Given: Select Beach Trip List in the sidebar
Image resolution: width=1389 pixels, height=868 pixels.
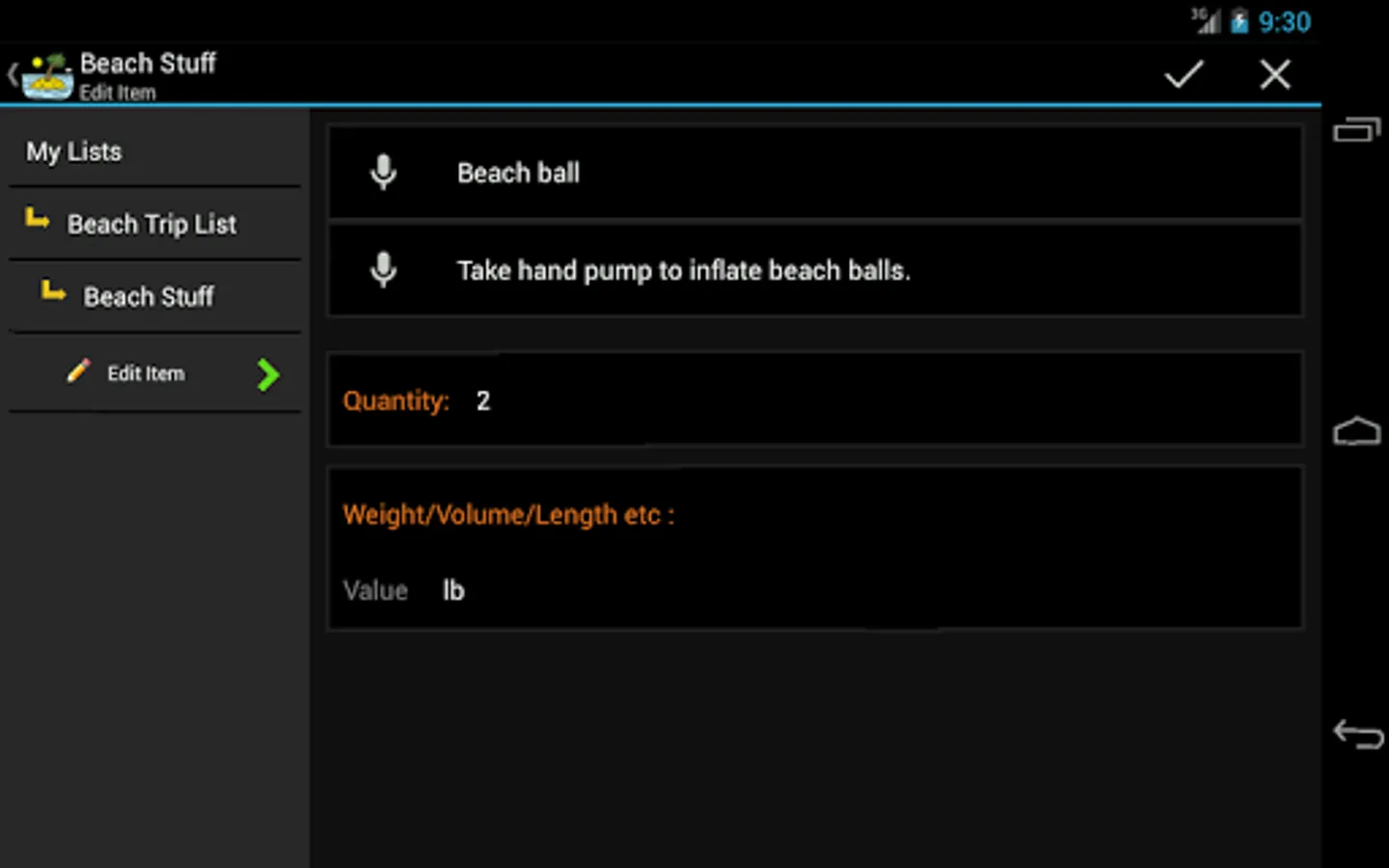Looking at the screenshot, I should [x=151, y=224].
